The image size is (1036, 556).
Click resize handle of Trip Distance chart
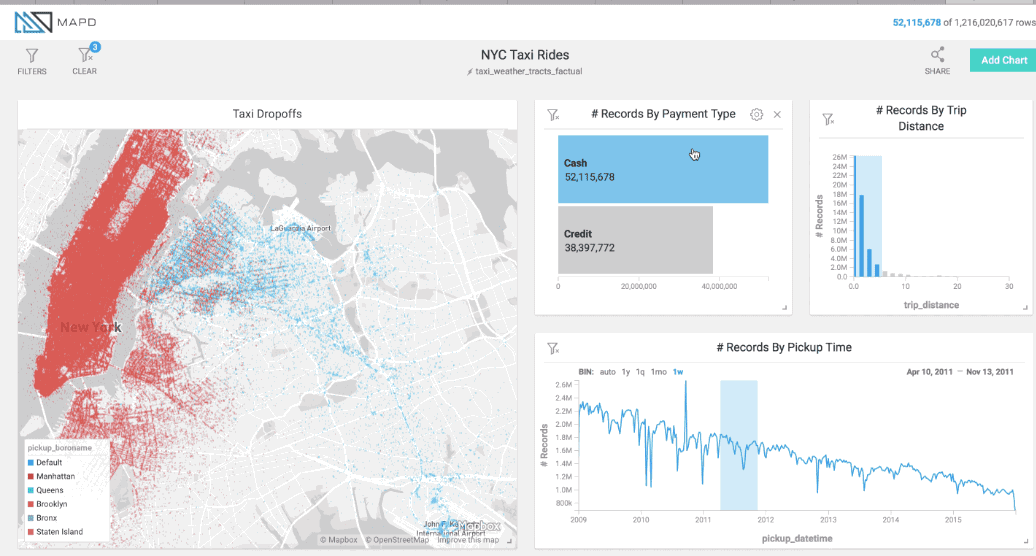pos(1025,307)
